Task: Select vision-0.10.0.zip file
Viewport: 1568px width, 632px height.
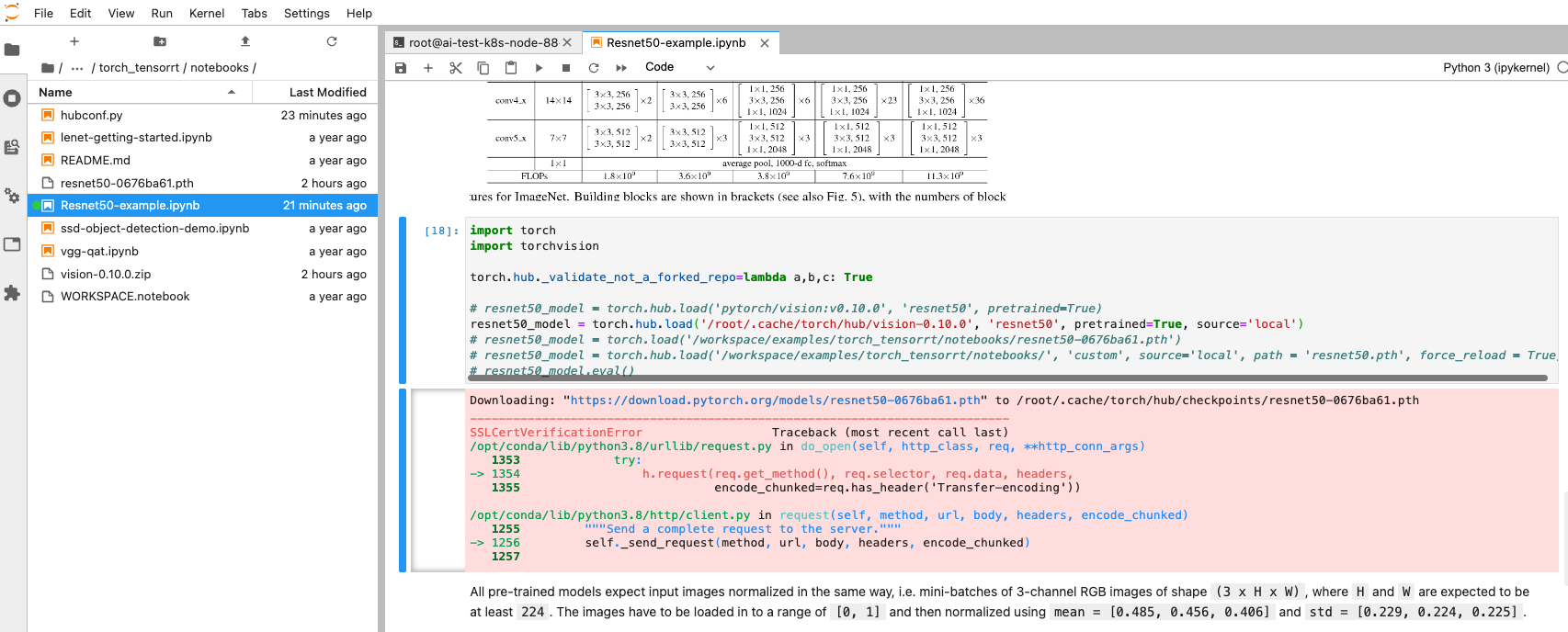Action: [x=202, y=274]
